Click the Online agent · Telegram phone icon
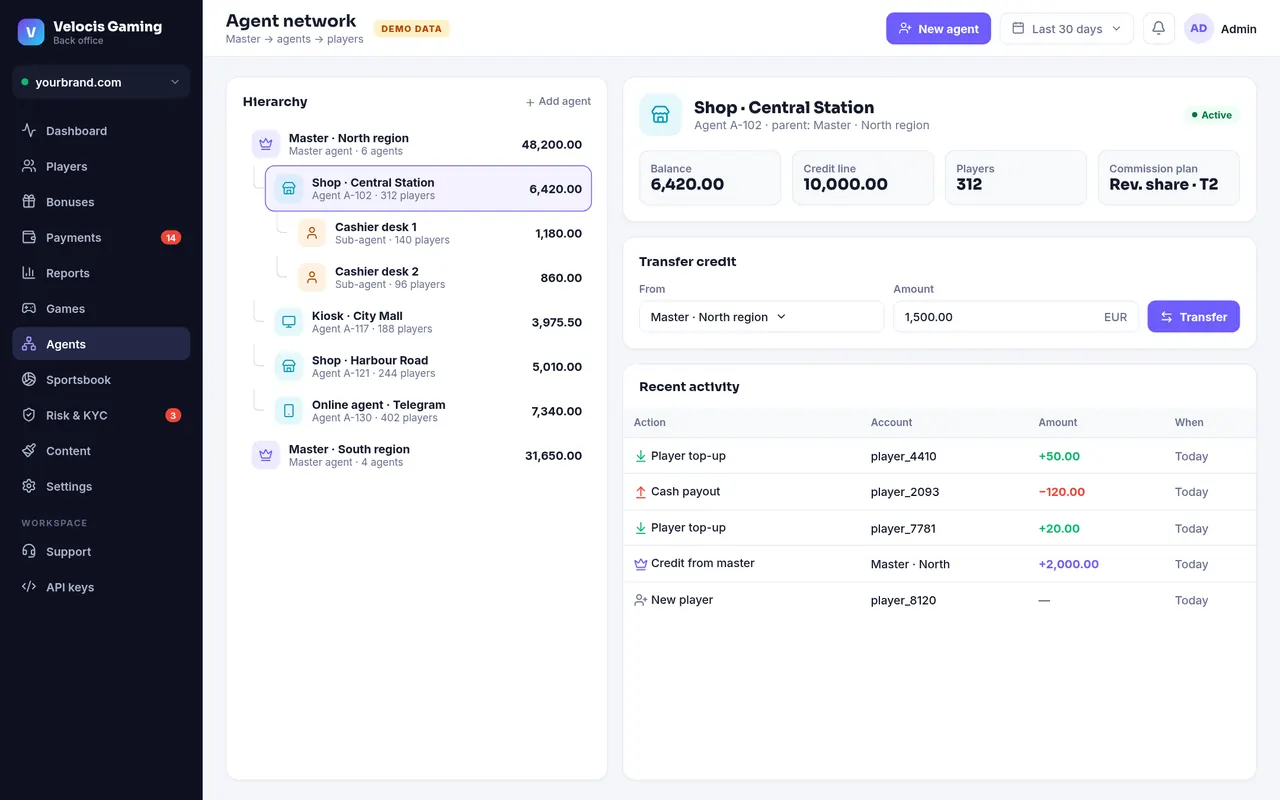 (x=289, y=411)
